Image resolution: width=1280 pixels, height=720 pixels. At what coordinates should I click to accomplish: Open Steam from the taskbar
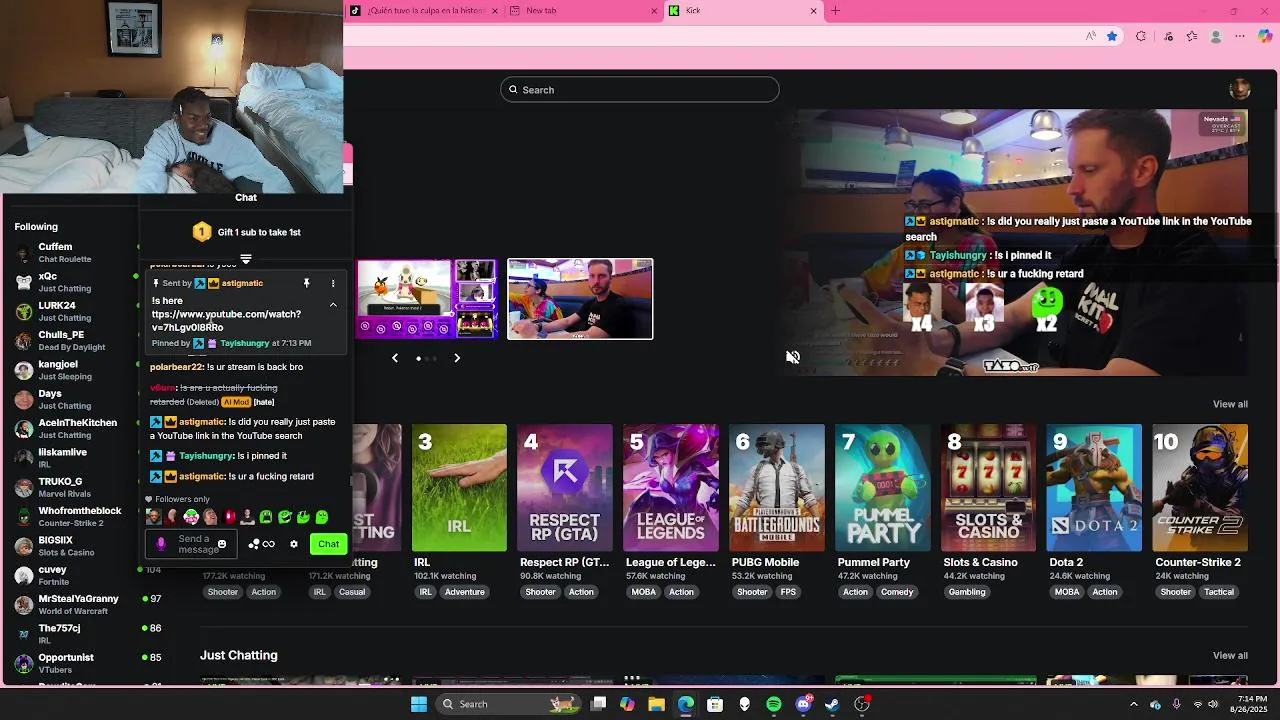coord(832,704)
